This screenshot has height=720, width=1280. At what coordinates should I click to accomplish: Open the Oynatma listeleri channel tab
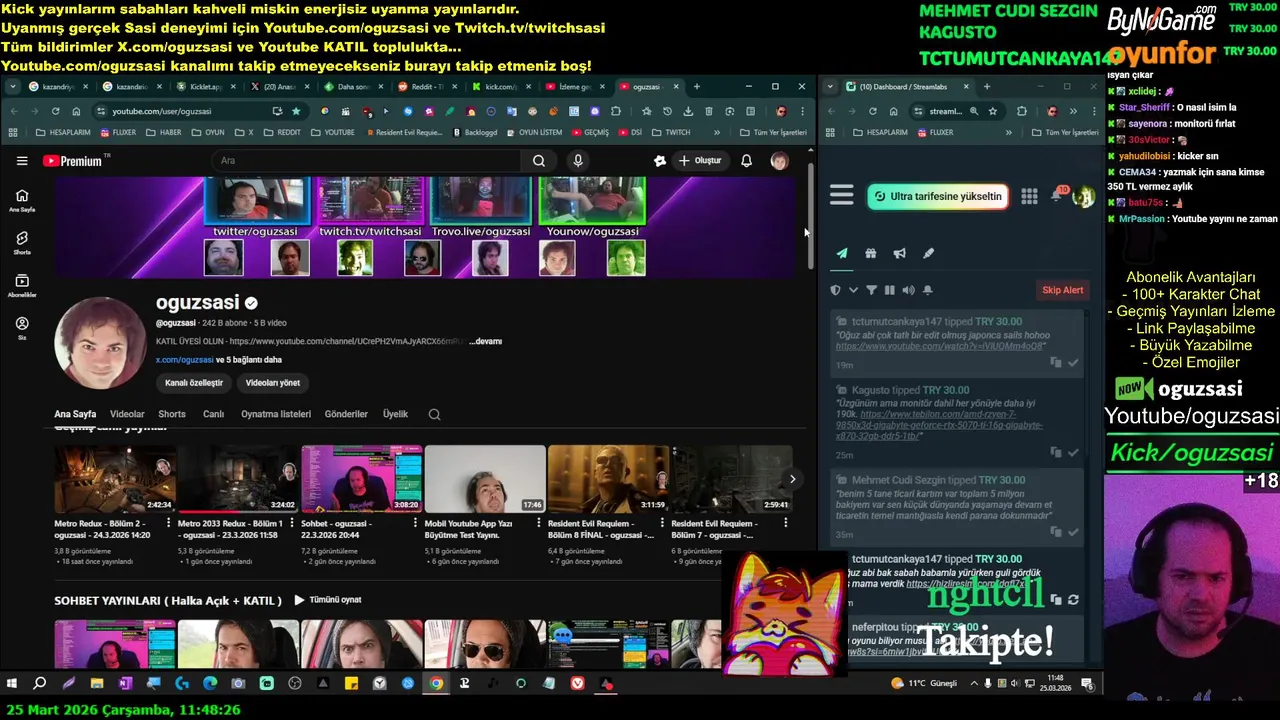(x=276, y=414)
